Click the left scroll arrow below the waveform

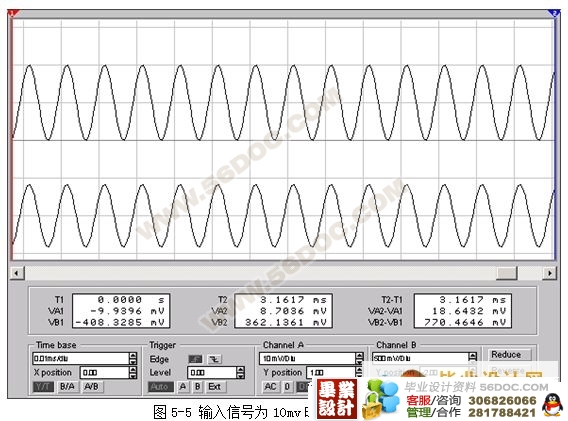pos(17,273)
